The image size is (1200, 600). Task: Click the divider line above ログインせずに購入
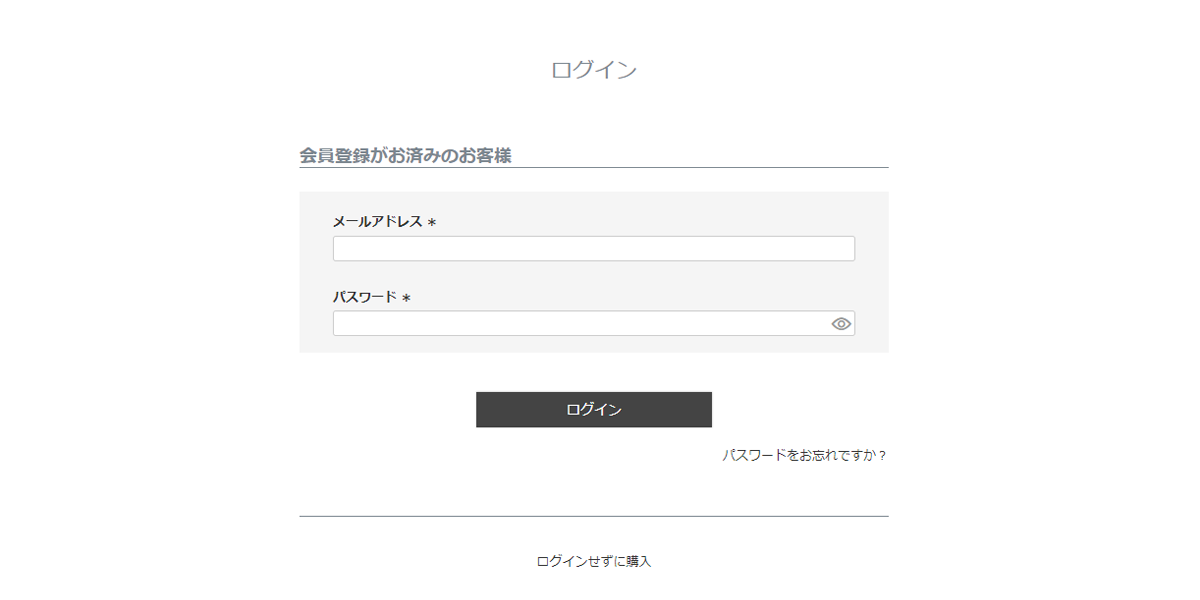(594, 516)
